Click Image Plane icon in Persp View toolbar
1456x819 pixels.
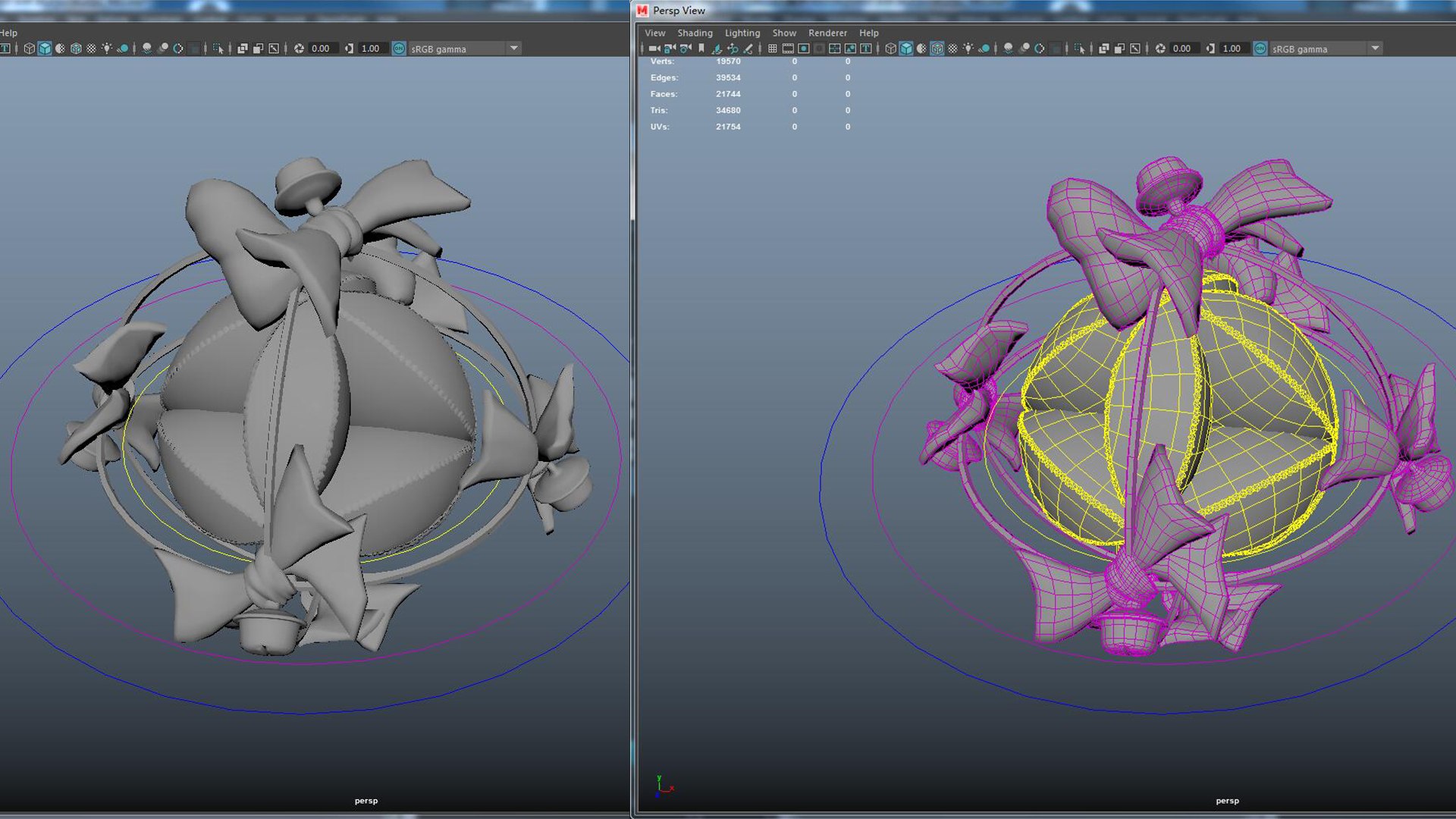pos(717,49)
